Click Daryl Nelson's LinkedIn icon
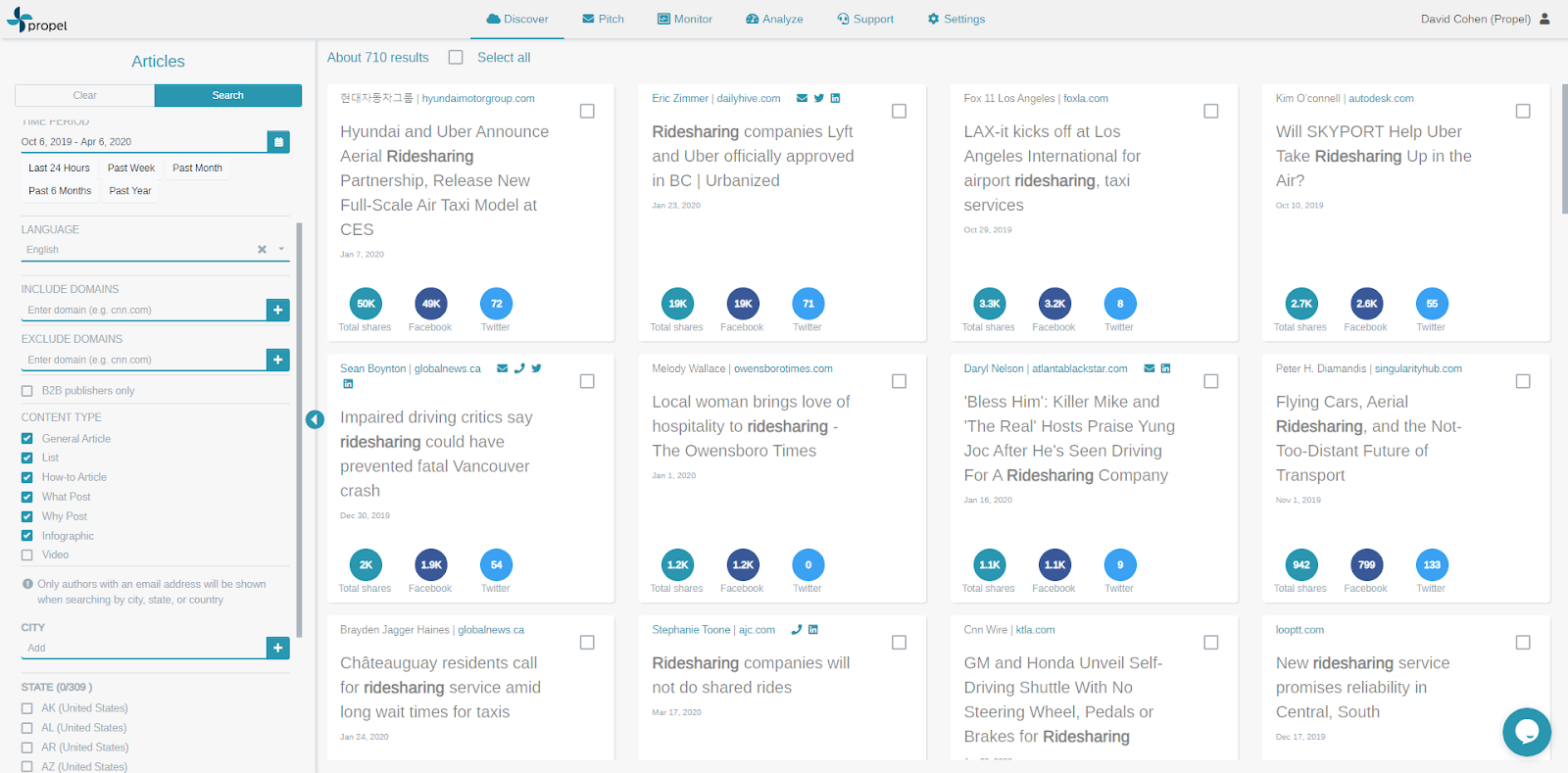Screen dimensions: 1568x773 (1166, 368)
